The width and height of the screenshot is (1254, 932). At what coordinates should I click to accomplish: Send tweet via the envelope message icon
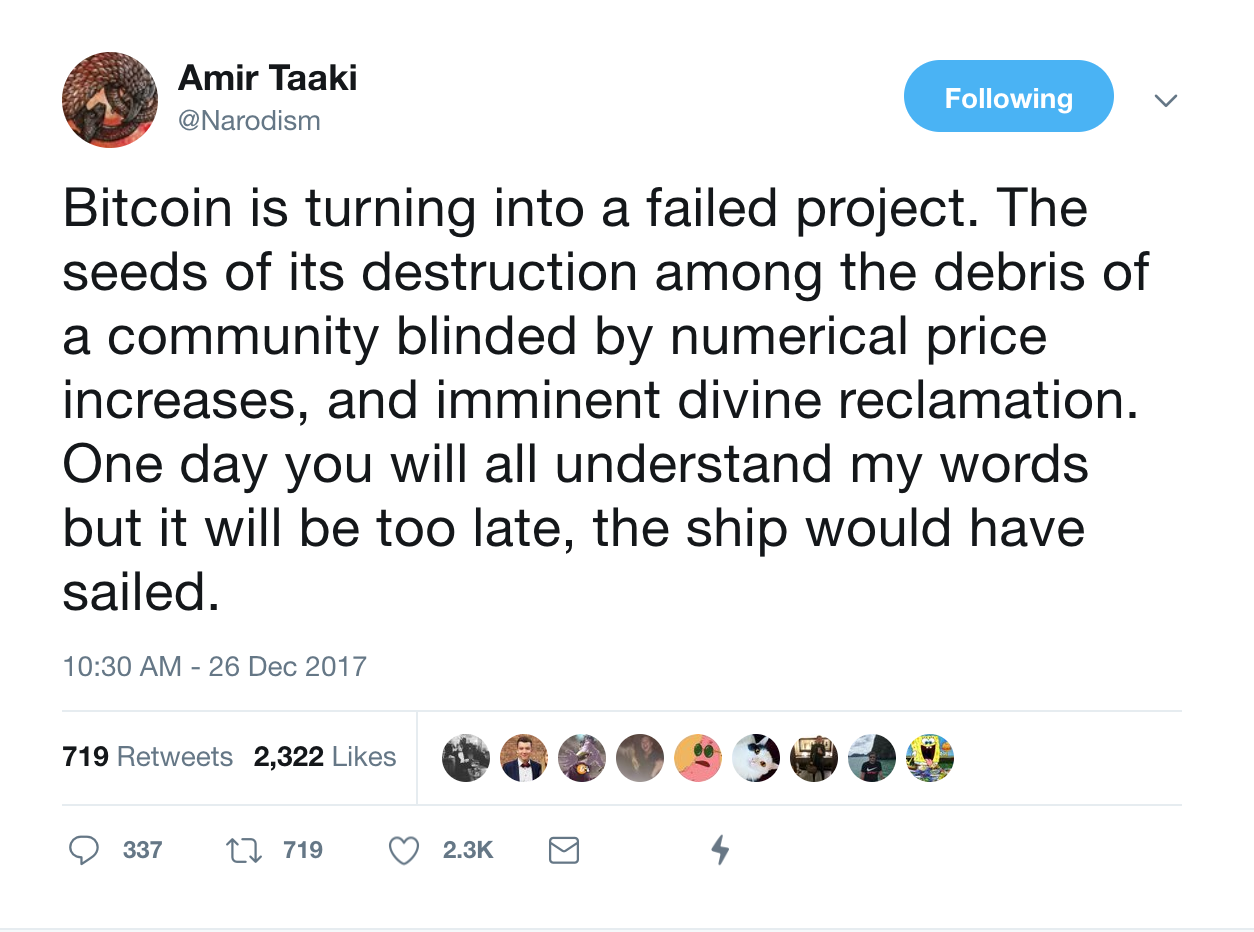[564, 851]
